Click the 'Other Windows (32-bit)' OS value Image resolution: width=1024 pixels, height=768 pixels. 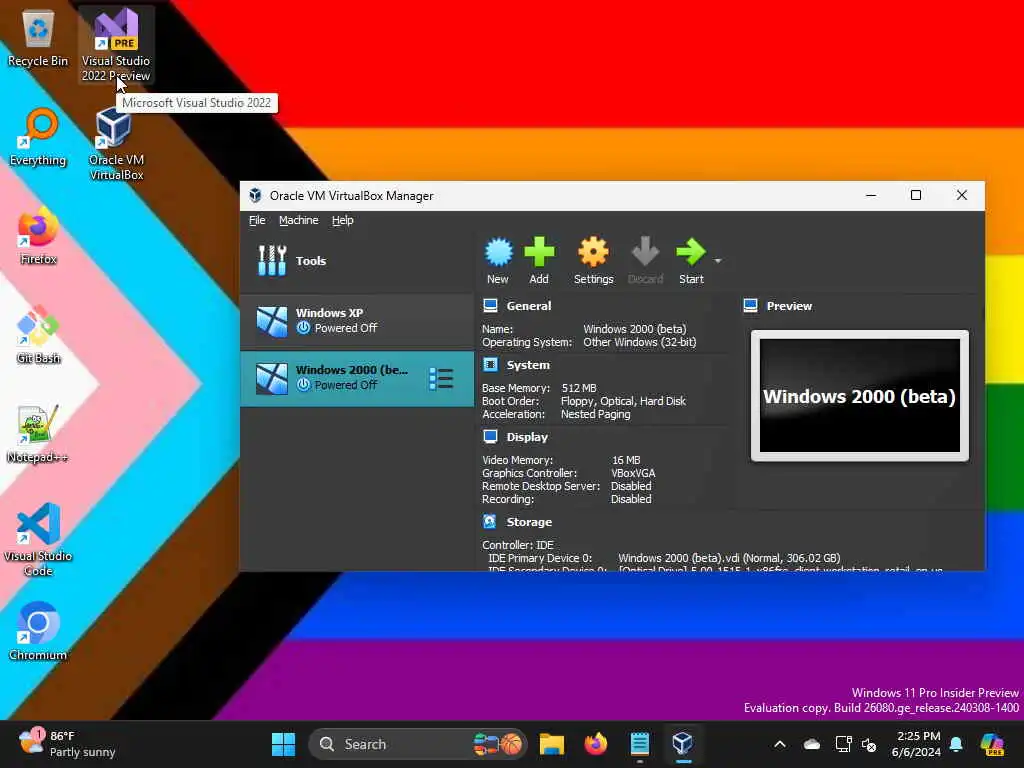coord(639,342)
